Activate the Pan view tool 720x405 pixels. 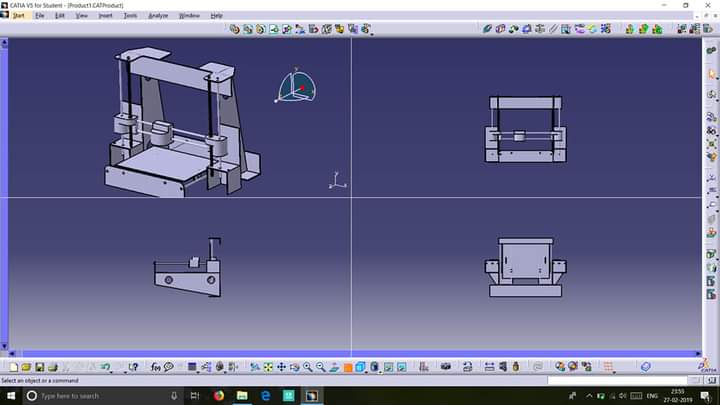pos(281,367)
